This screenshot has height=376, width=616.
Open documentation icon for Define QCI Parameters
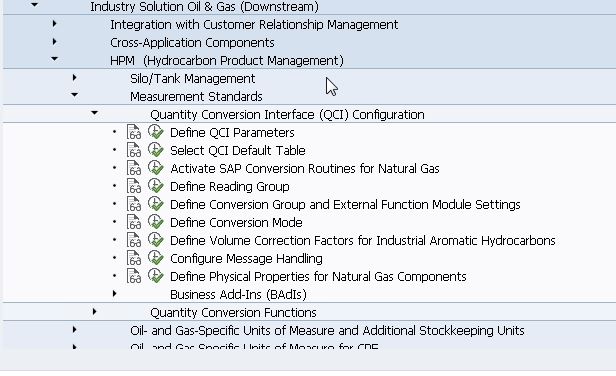(x=134, y=132)
